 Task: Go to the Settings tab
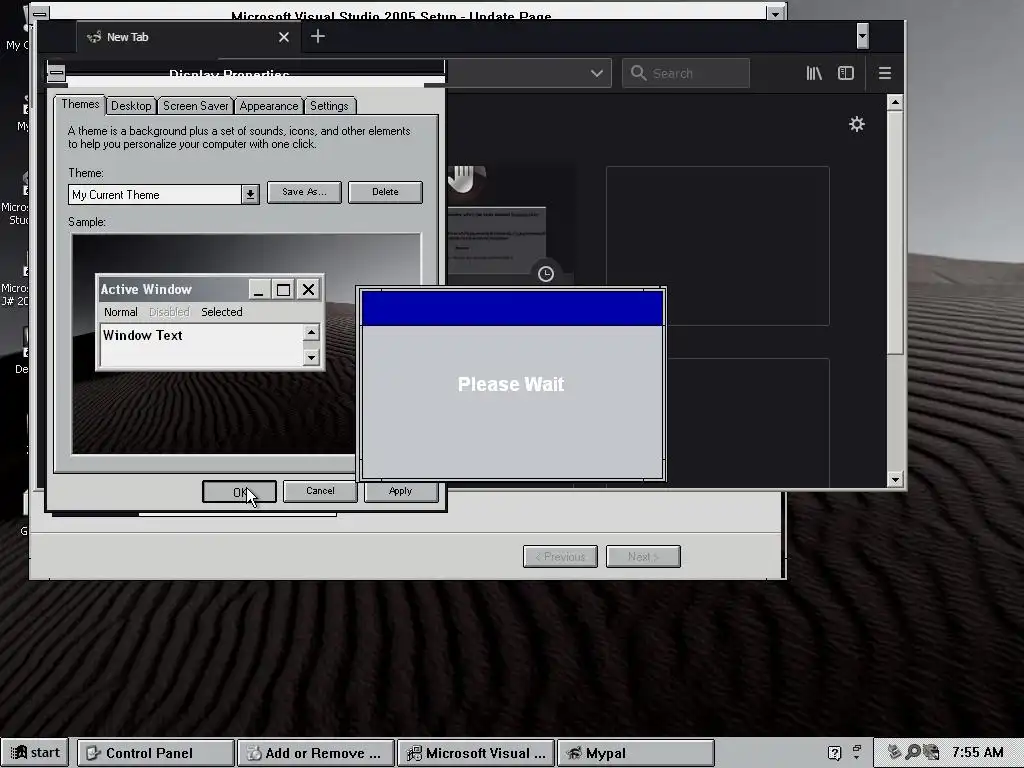point(329,106)
